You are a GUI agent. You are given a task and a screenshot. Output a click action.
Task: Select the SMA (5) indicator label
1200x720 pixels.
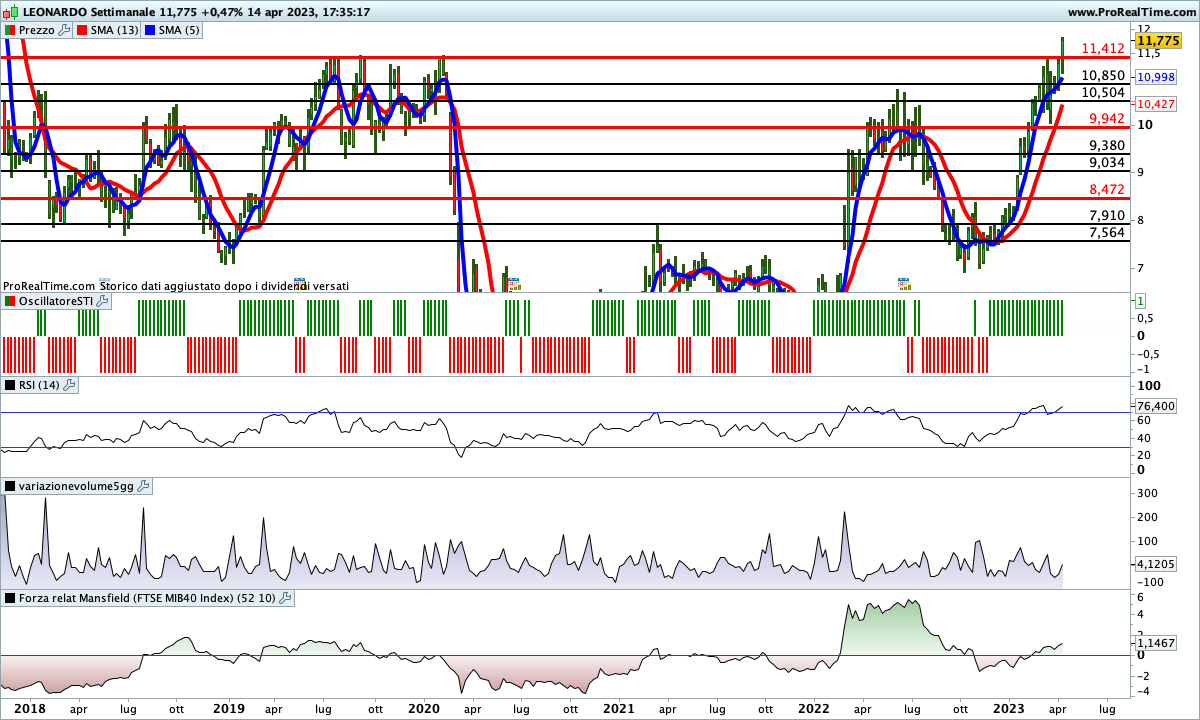(181, 30)
